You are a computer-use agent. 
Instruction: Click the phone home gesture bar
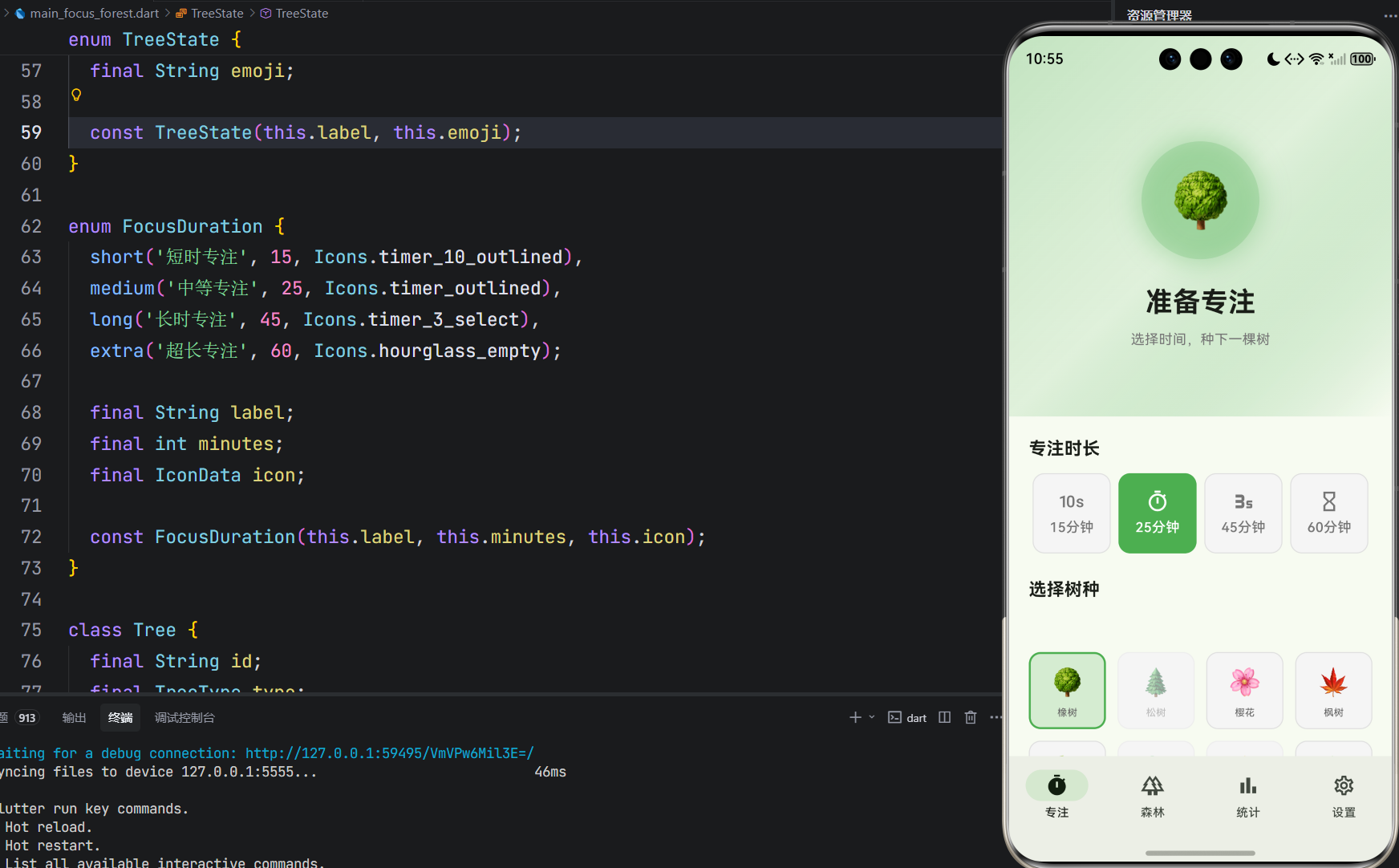click(x=1200, y=853)
